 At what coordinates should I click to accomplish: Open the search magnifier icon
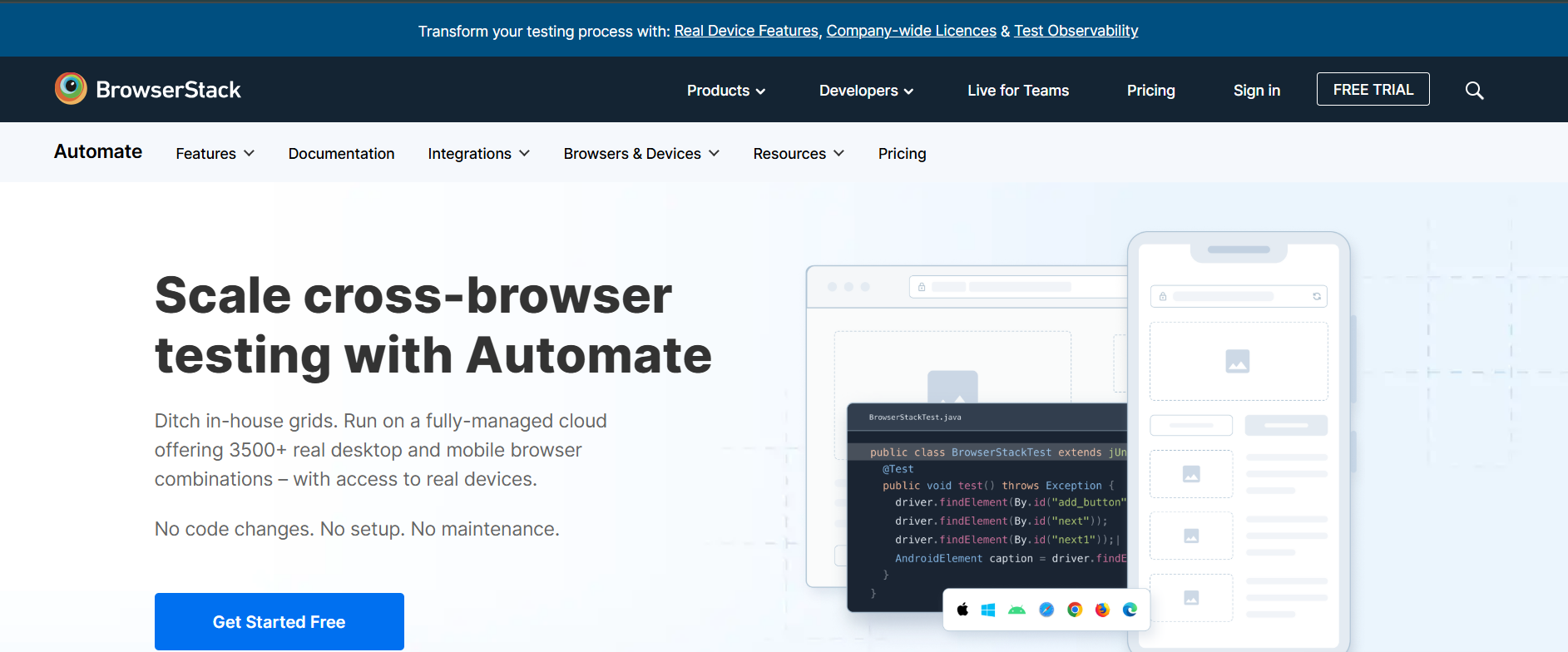point(1474,90)
